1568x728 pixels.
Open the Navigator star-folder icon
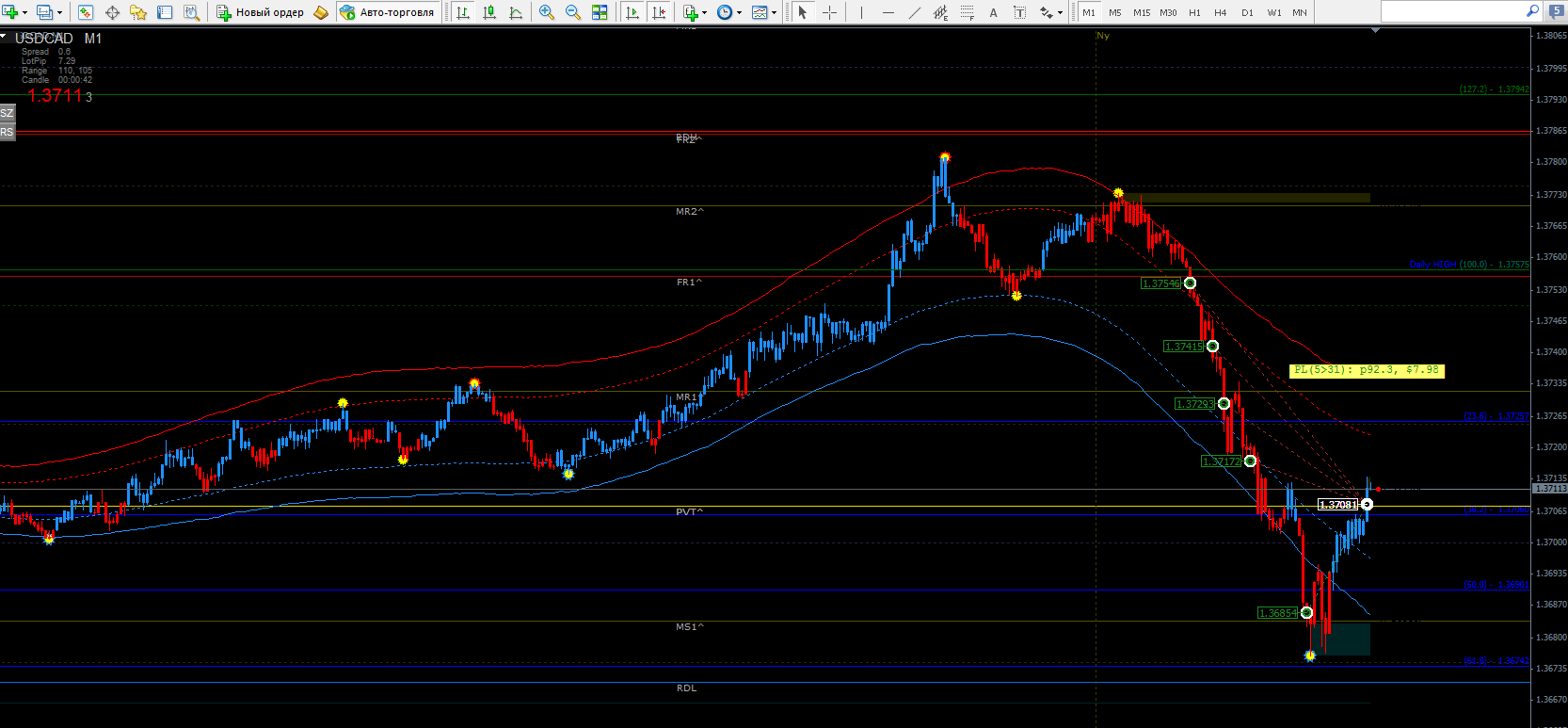(138, 12)
